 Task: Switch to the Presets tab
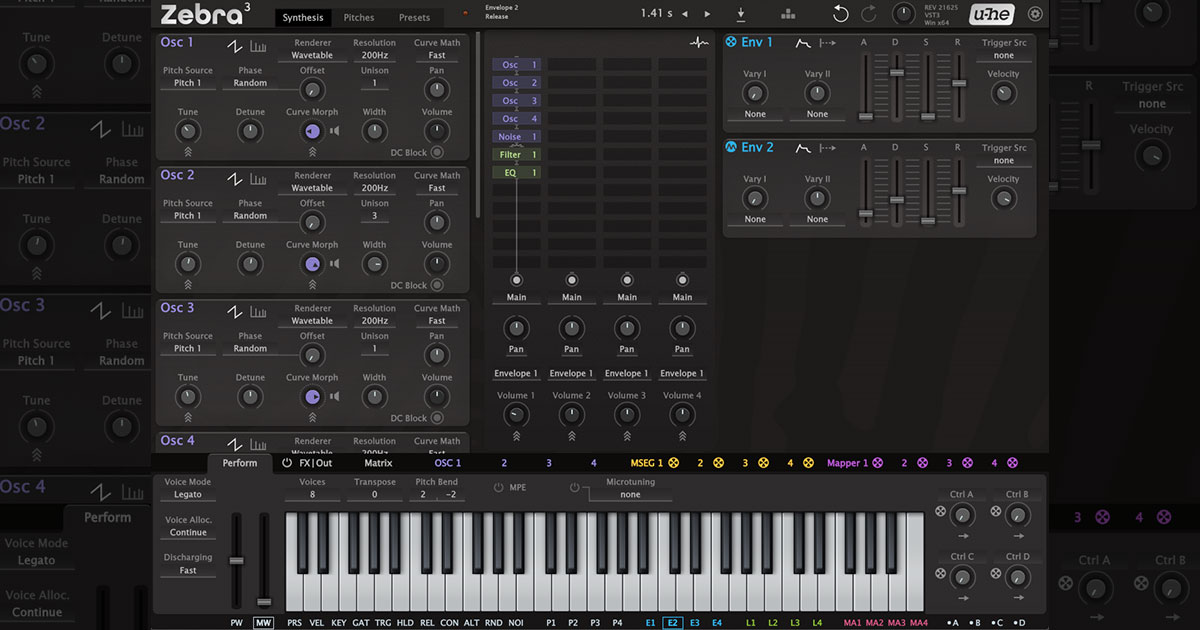pyautogui.click(x=414, y=17)
